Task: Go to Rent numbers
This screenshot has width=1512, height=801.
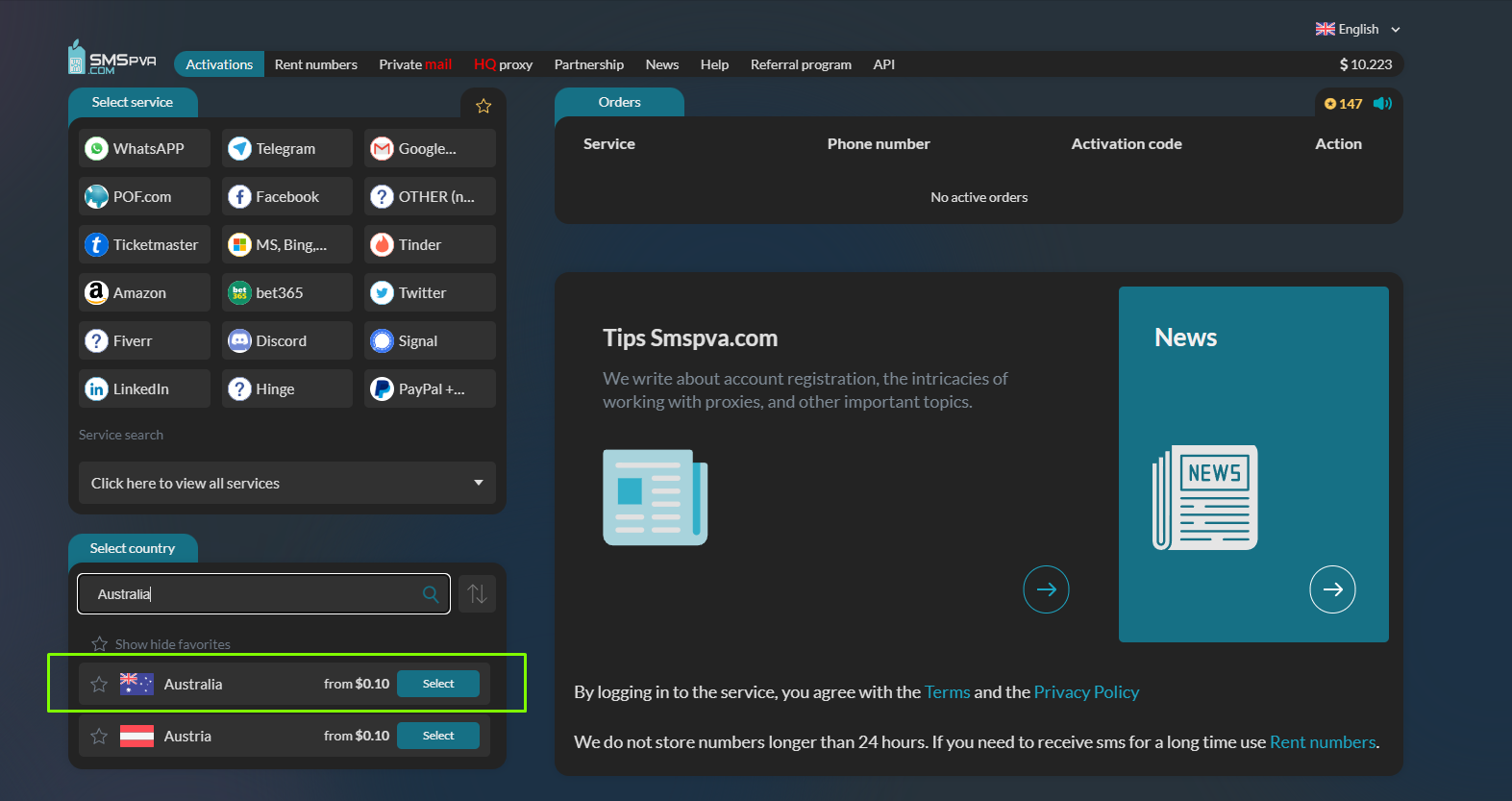Action: pos(316,64)
